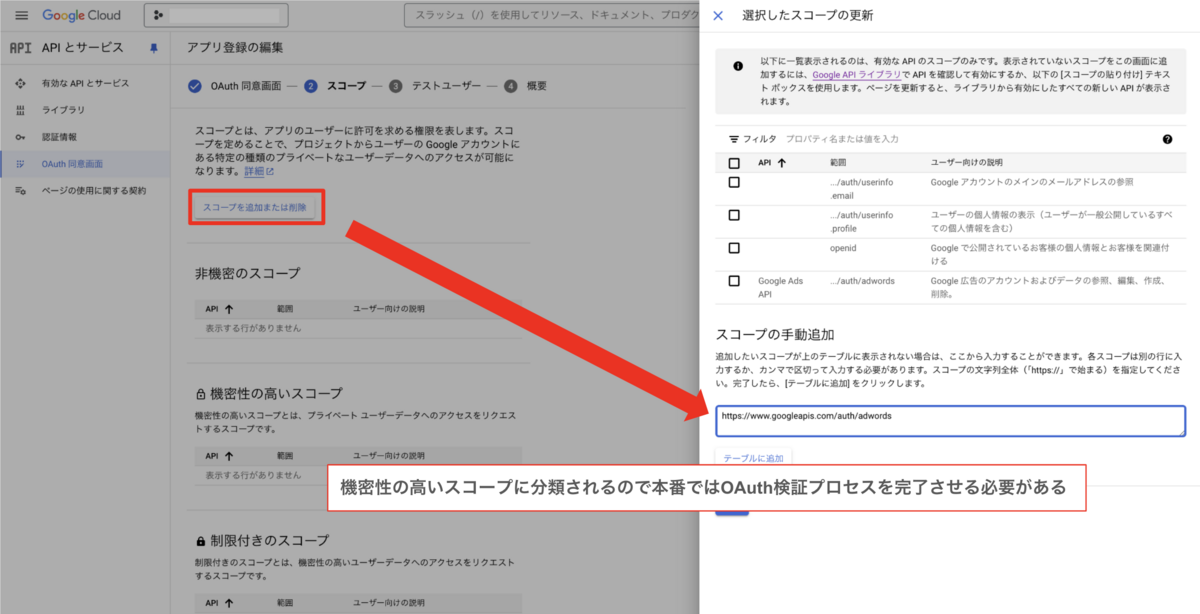Click the pin icon next to API とサービス

(153, 47)
